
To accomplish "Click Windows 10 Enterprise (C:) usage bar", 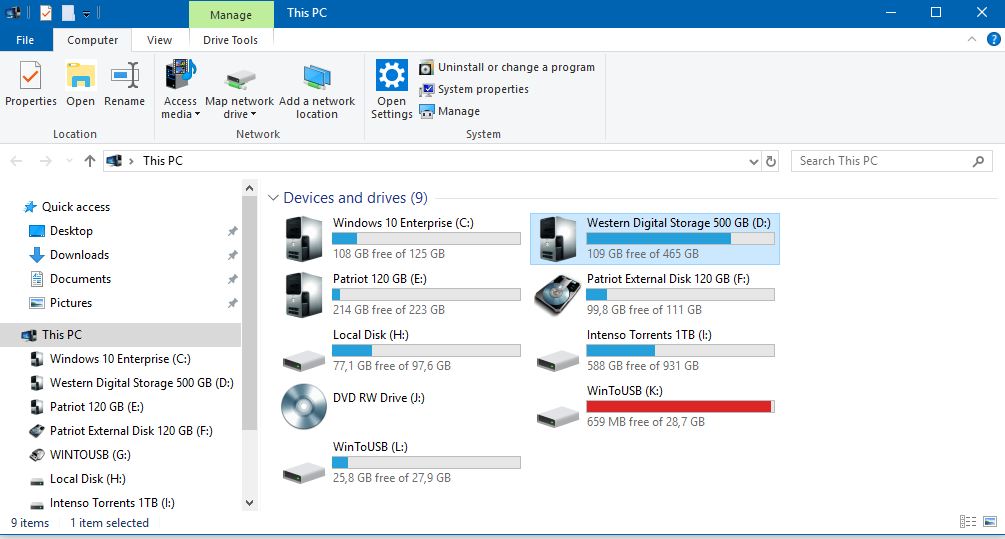I will coord(426,238).
